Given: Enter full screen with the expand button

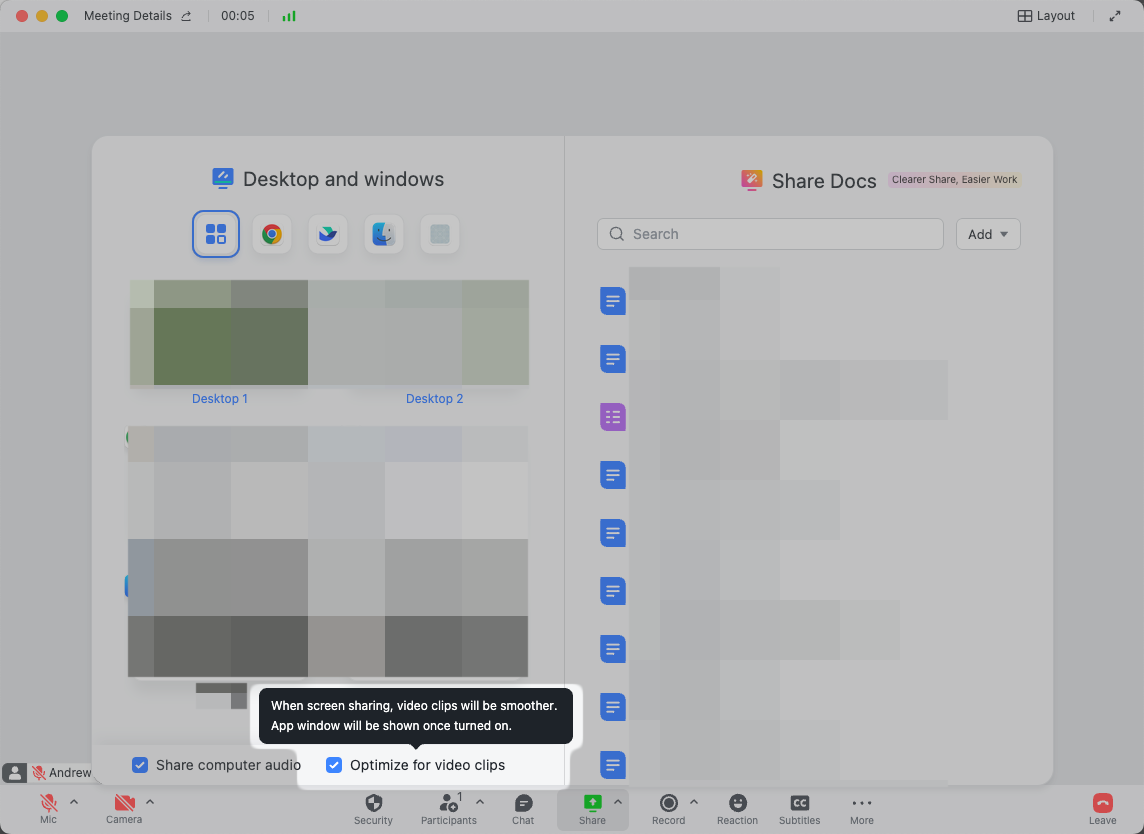Looking at the screenshot, I should [x=1115, y=15].
